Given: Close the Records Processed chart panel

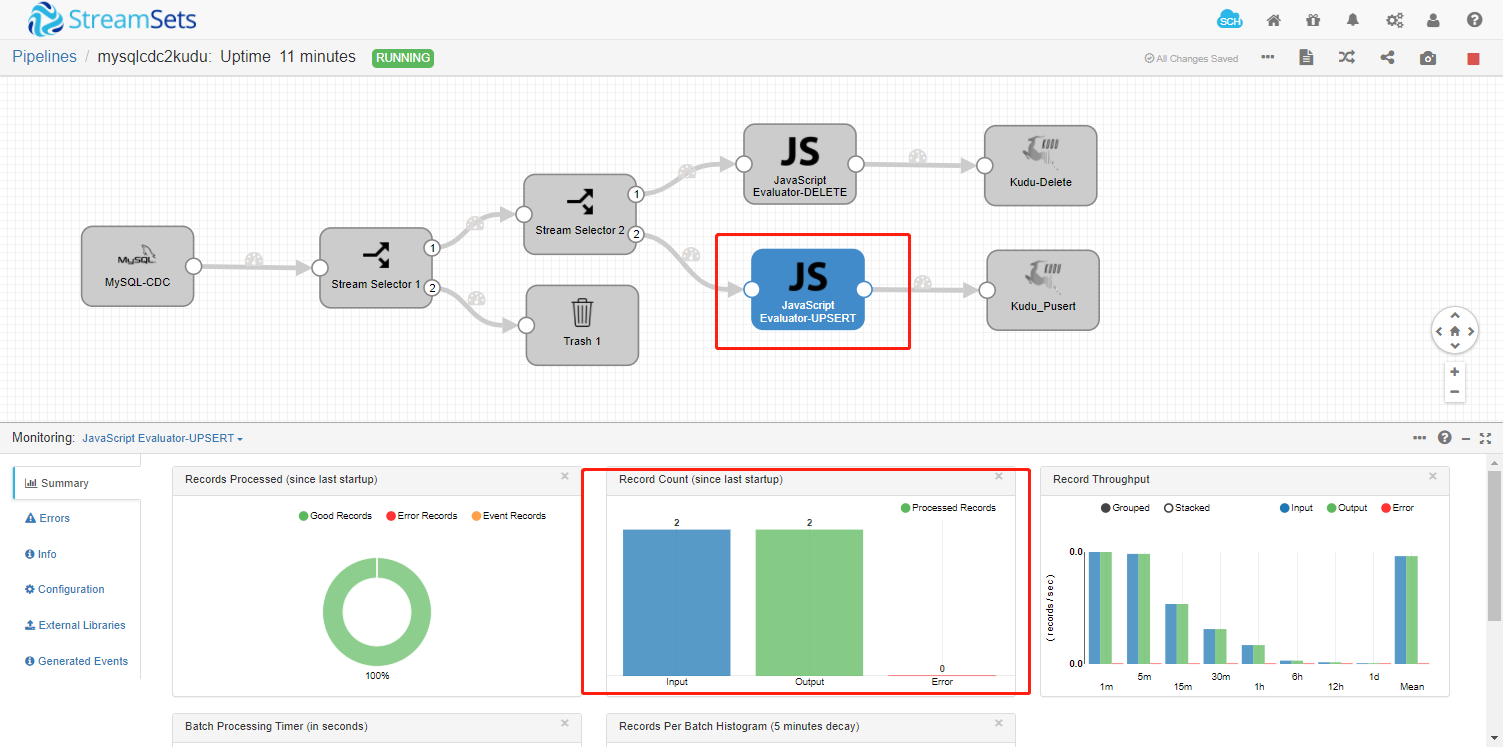Looking at the screenshot, I should pos(564,477).
